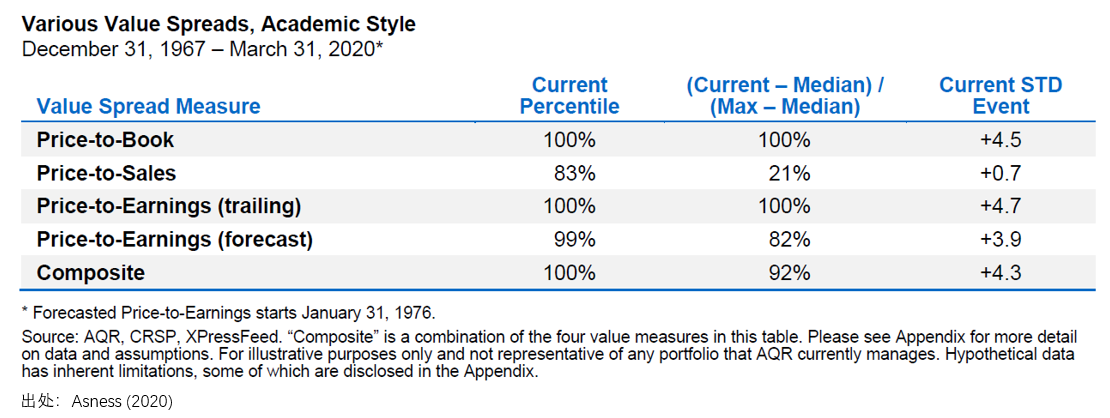Click the 92% value in Composite row
The height and width of the screenshot is (418, 1110).
pyautogui.click(x=789, y=273)
